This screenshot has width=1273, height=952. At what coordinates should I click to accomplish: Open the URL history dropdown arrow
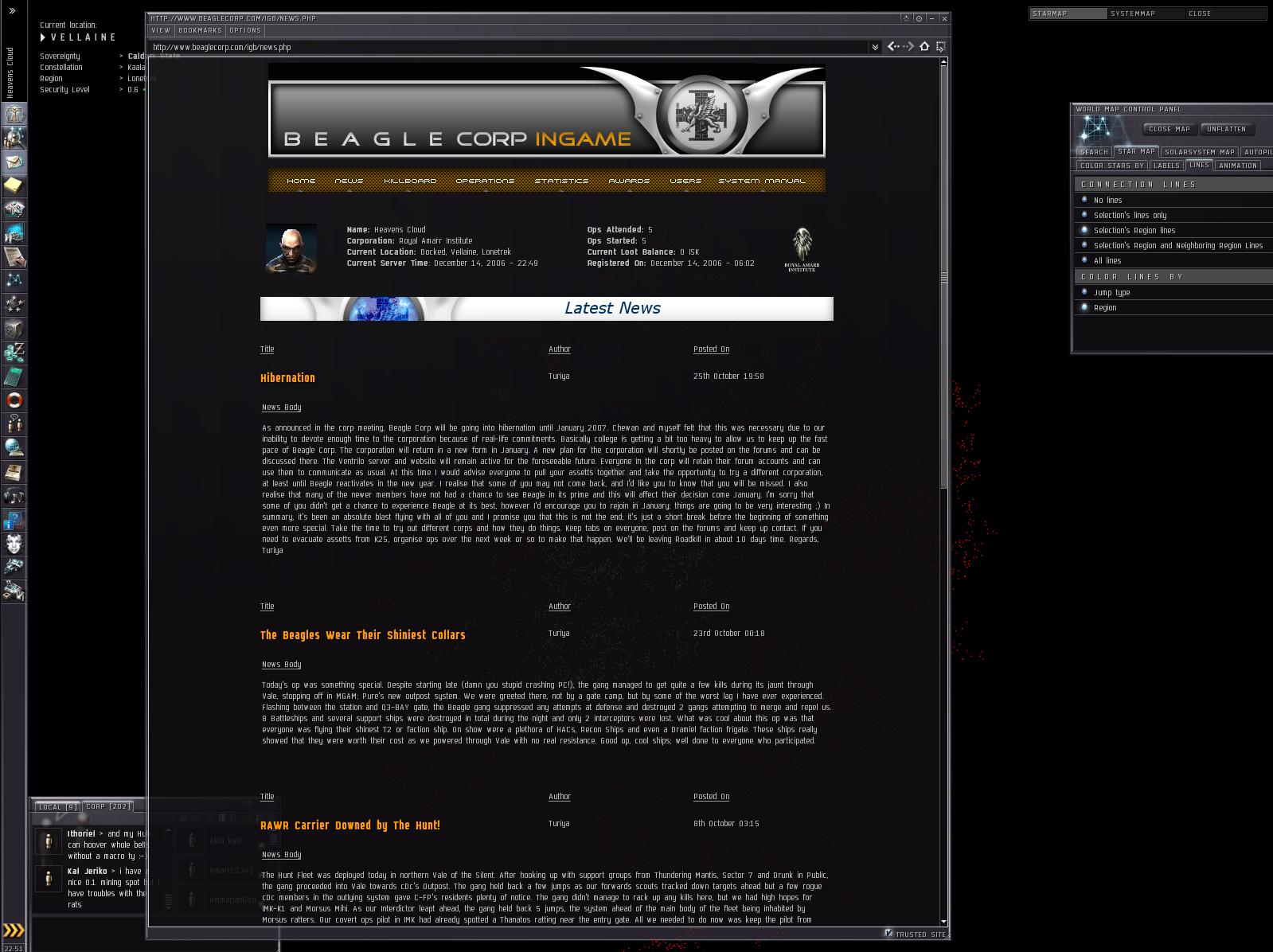point(875,47)
